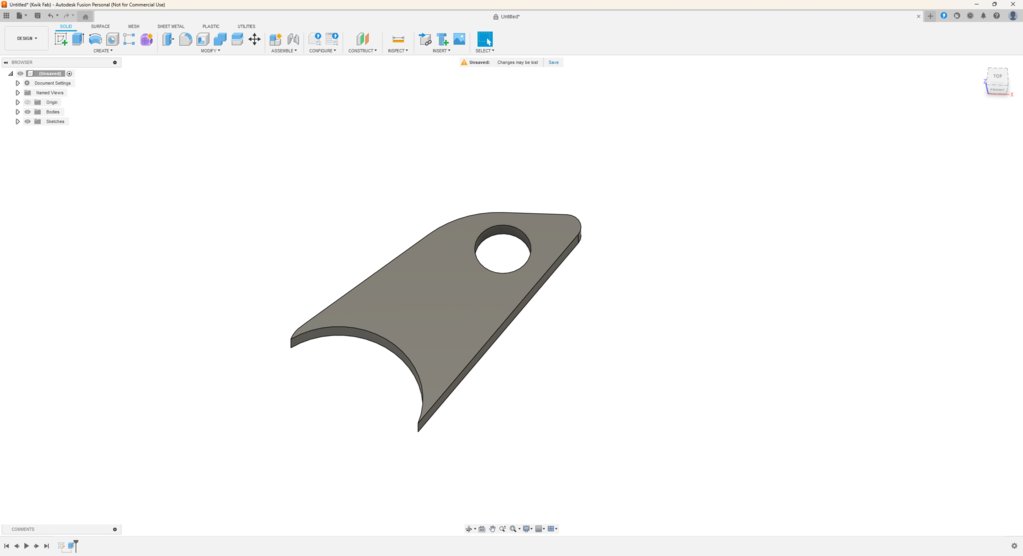Image resolution: width=1023 pixels, height=556 pixels.
Task: Open the Assemble dropdown menu
Action: pos(284,51)
